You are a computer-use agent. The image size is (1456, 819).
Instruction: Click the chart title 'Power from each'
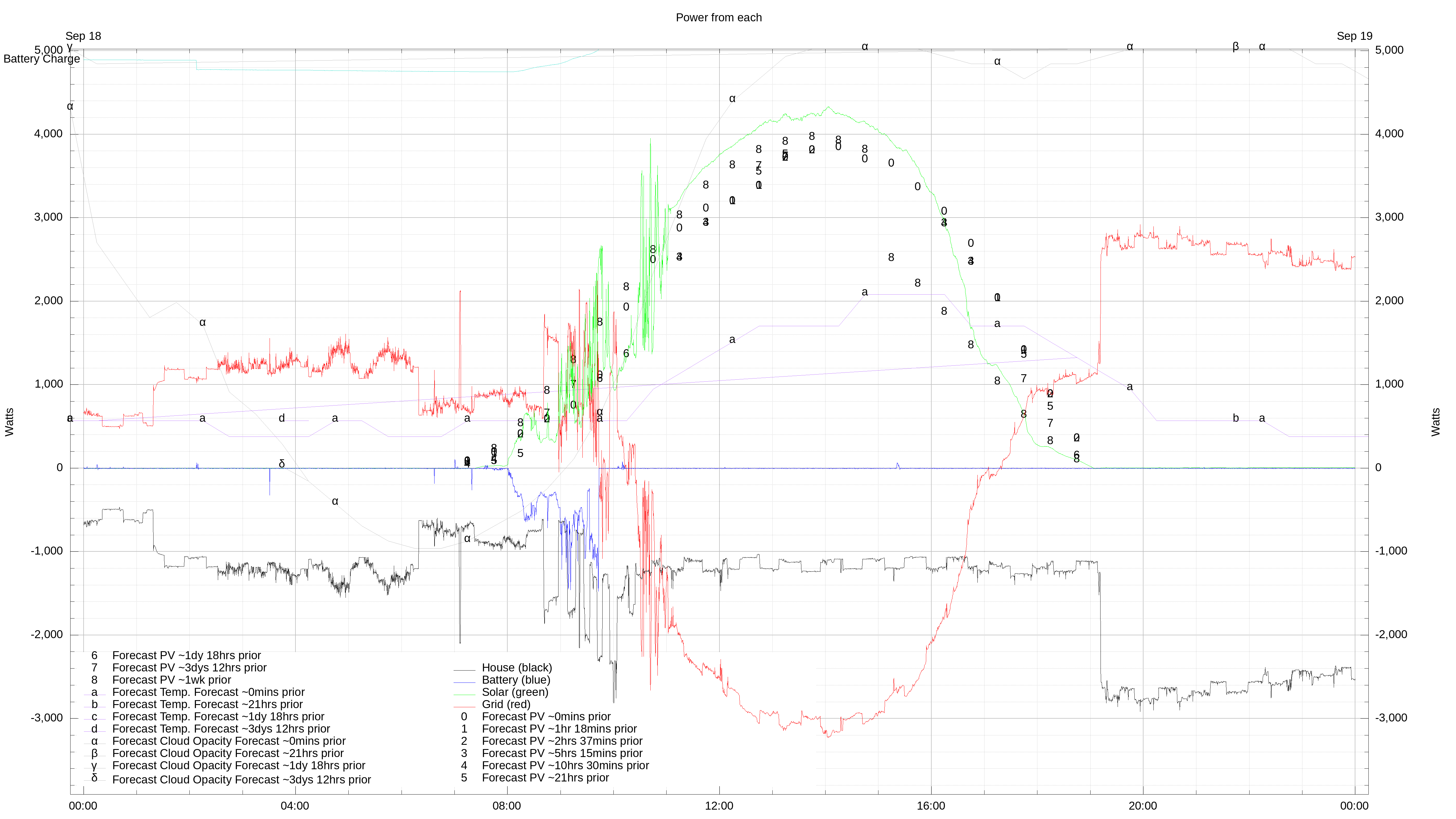pos(718,18)
